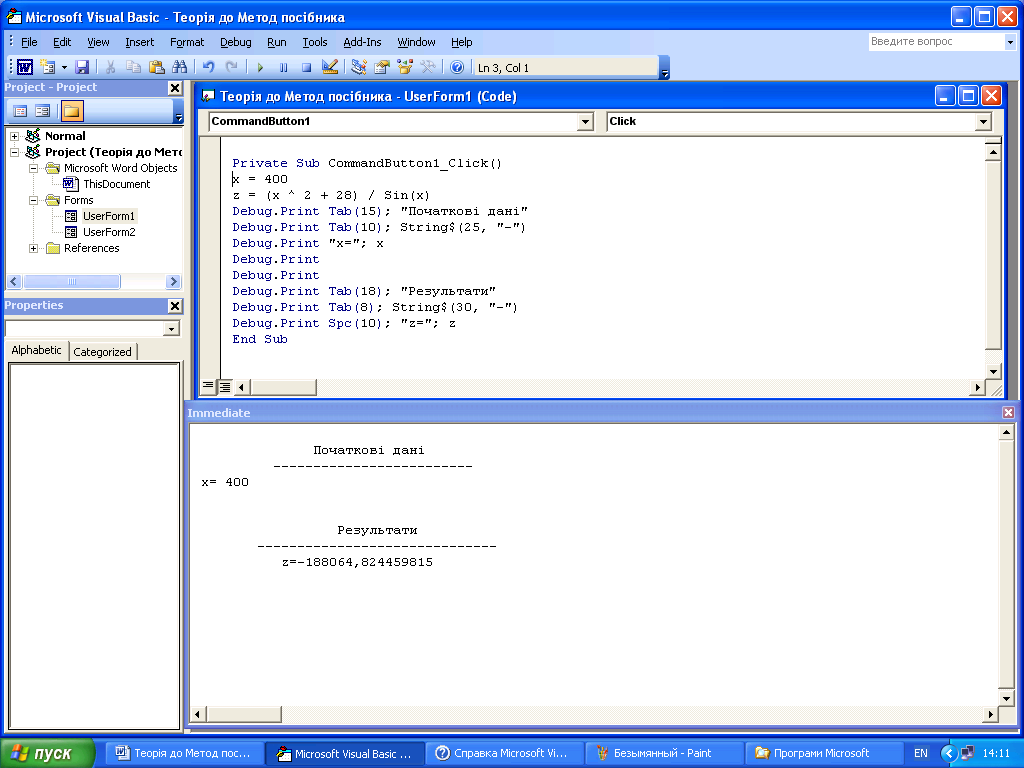
Task: Switch to Справка Microsoft Vi taskbar button
Action: tap(505, 753)
